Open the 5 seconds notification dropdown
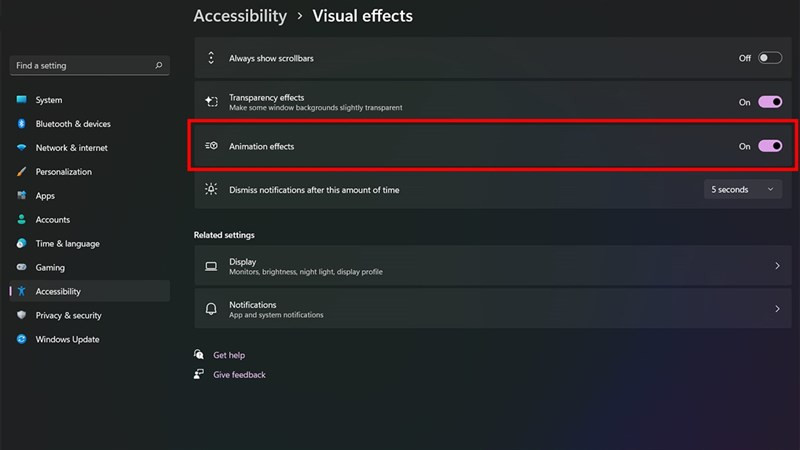 click(742, 189)
